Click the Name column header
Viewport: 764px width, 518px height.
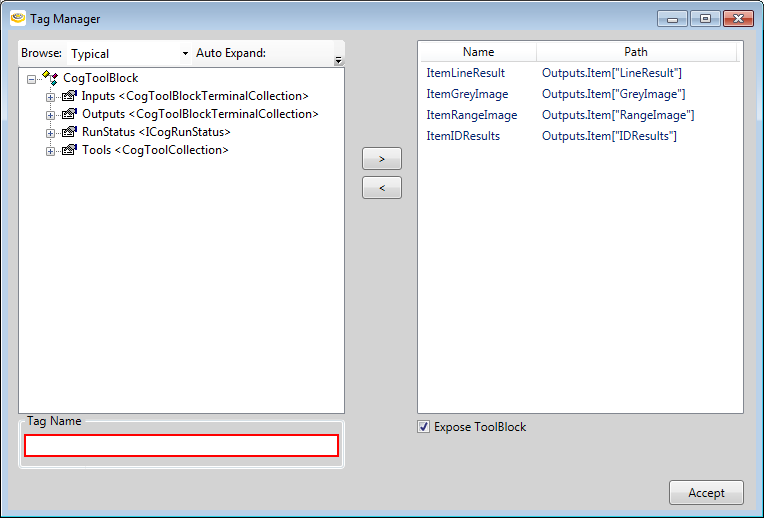click(x=478, y=52)
